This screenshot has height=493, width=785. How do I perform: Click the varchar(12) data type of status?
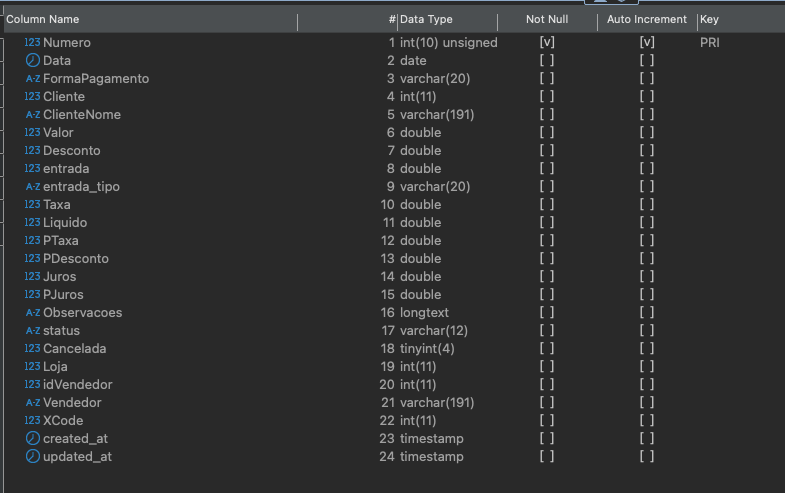(x=435, y=331)
